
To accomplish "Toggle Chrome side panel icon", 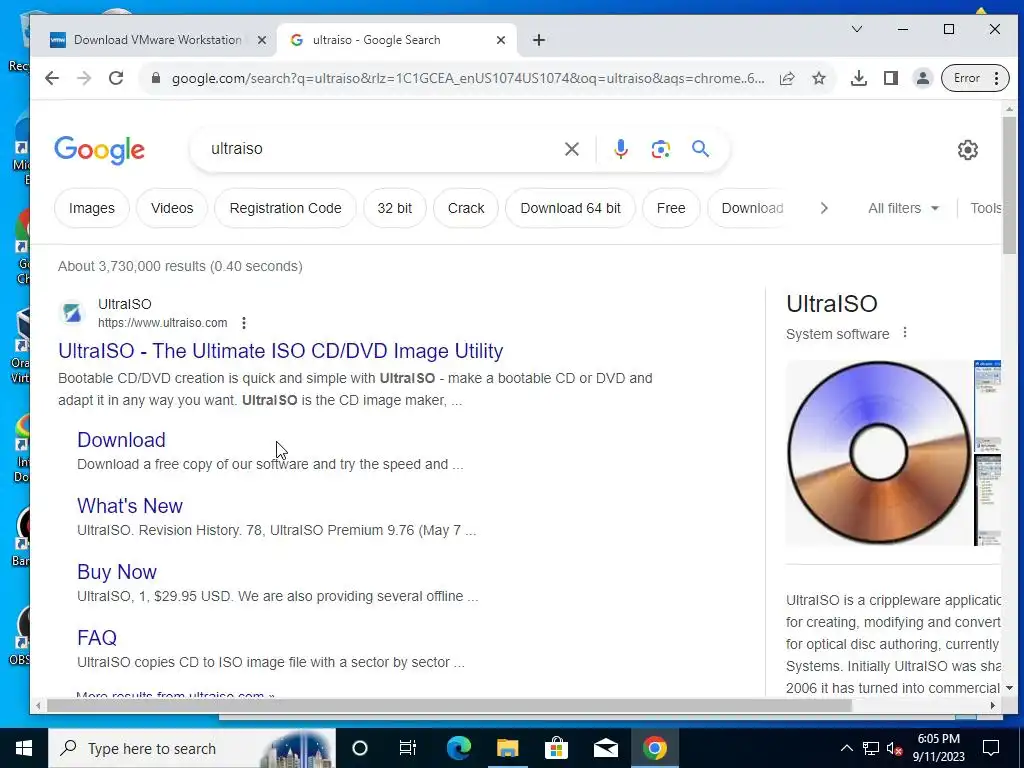I will 891,78.
